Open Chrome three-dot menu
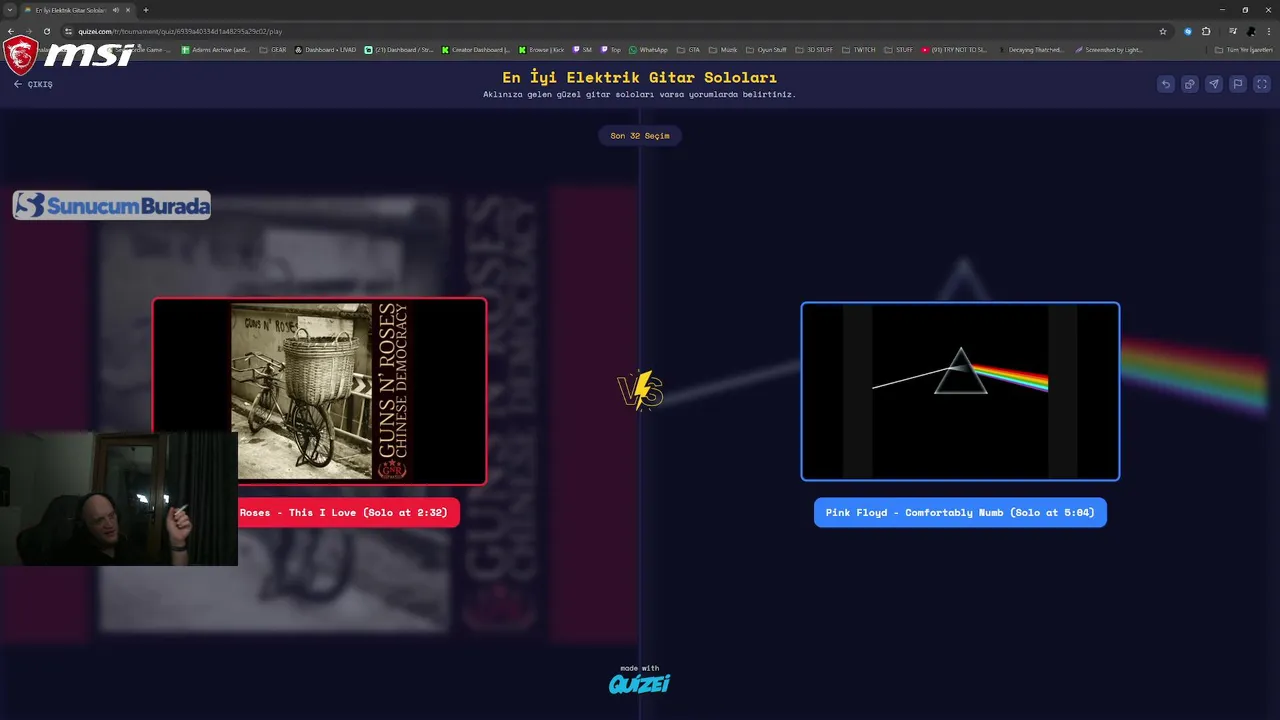The height and width of the screenshot is (720, 1280). click(x=1269, y=31)
